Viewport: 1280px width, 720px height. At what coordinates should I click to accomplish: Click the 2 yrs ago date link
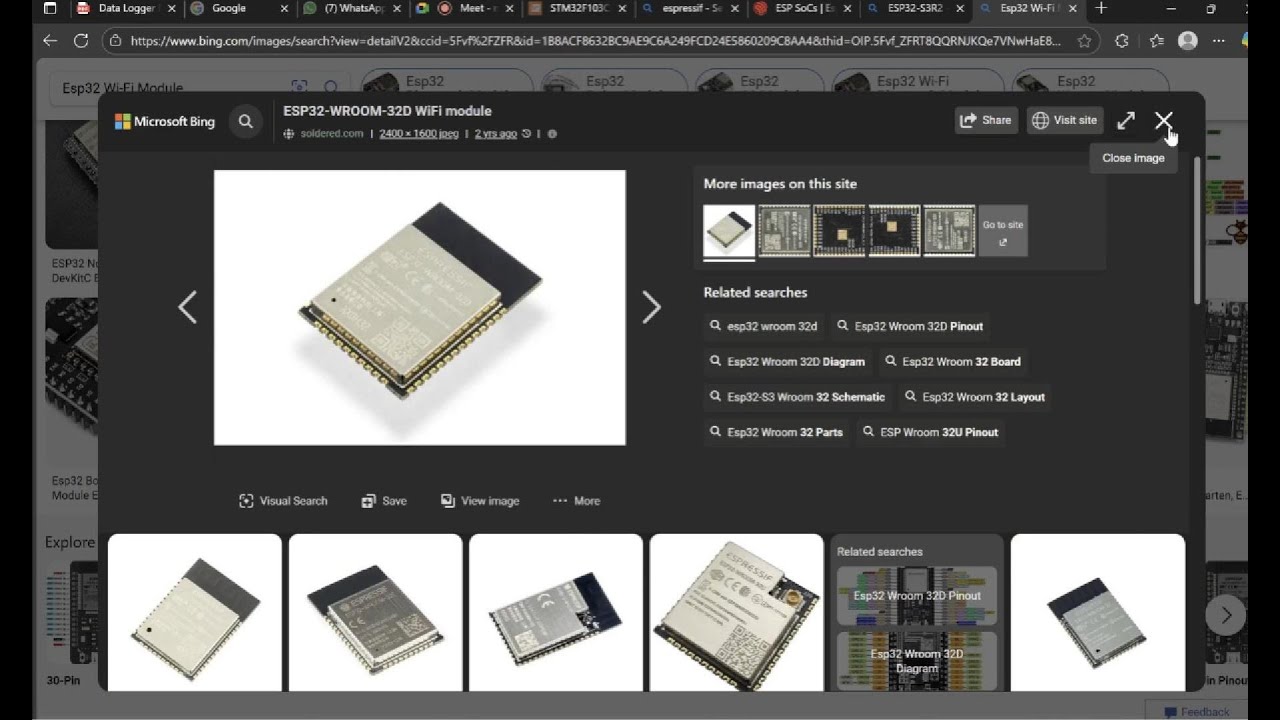496,133
